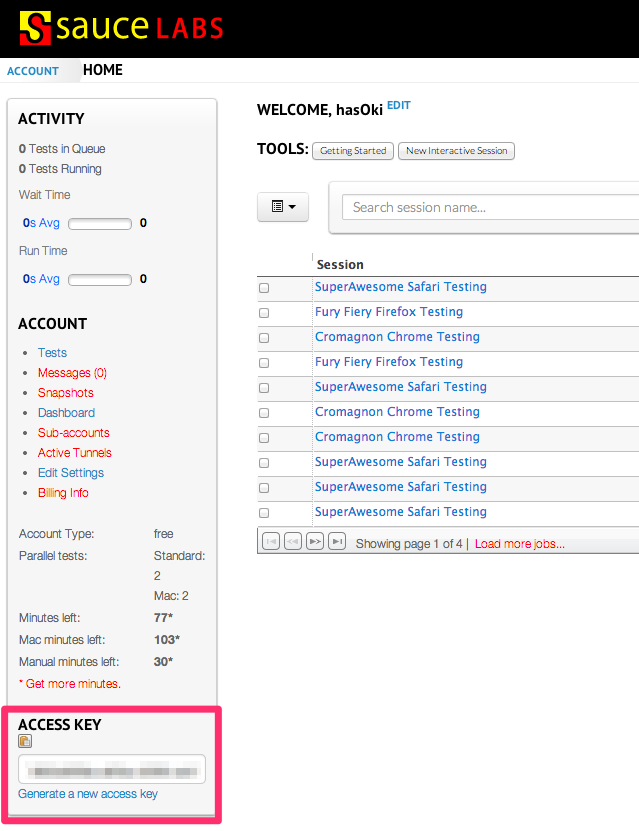
Task: Click the Get more minutes link
Action: click(x=73, y=684)
